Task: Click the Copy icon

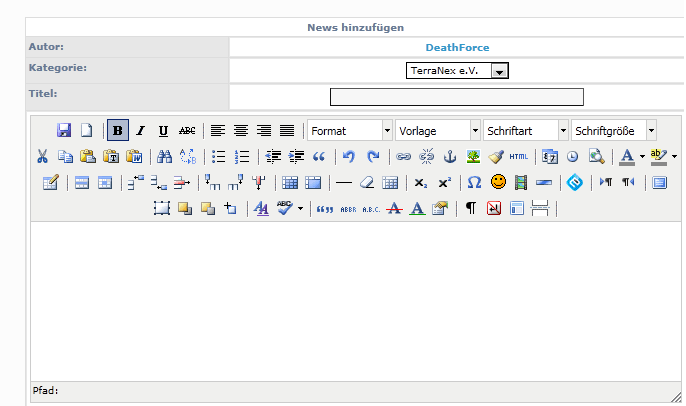Action: click(66, 156)
